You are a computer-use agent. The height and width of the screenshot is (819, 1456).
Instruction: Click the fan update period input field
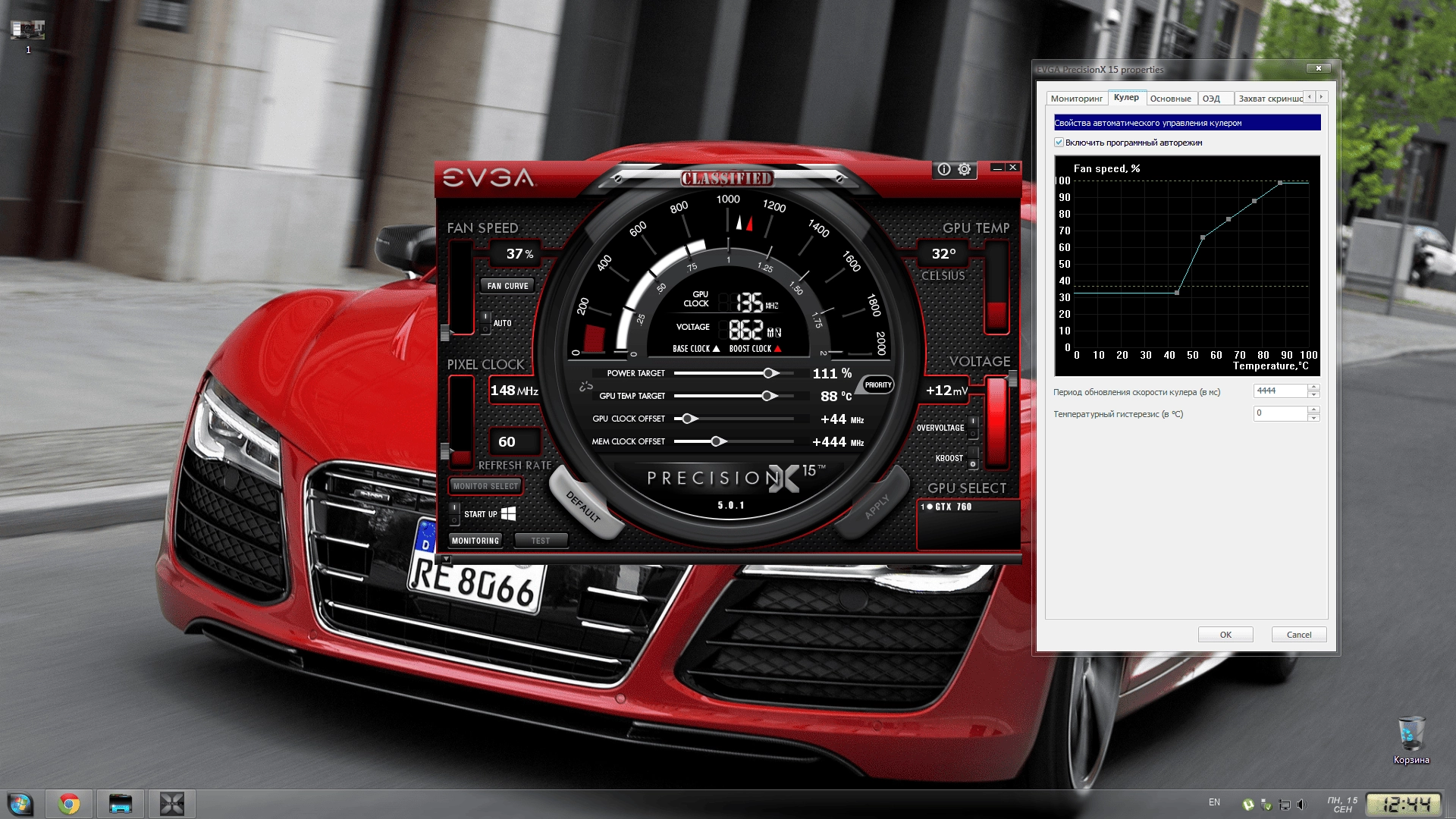[x=1280, y=391]
